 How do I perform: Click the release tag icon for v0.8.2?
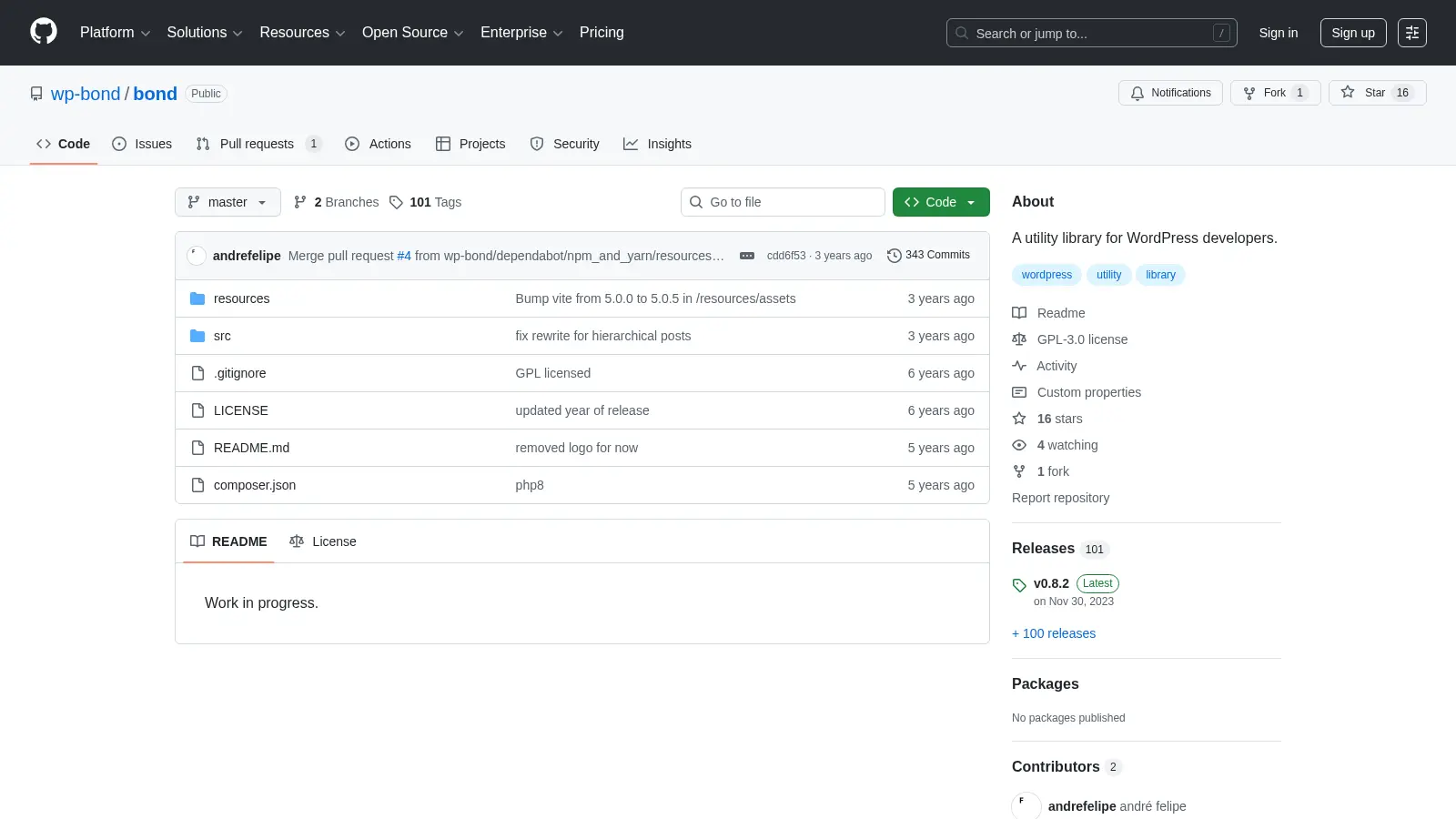(1019, 585)
